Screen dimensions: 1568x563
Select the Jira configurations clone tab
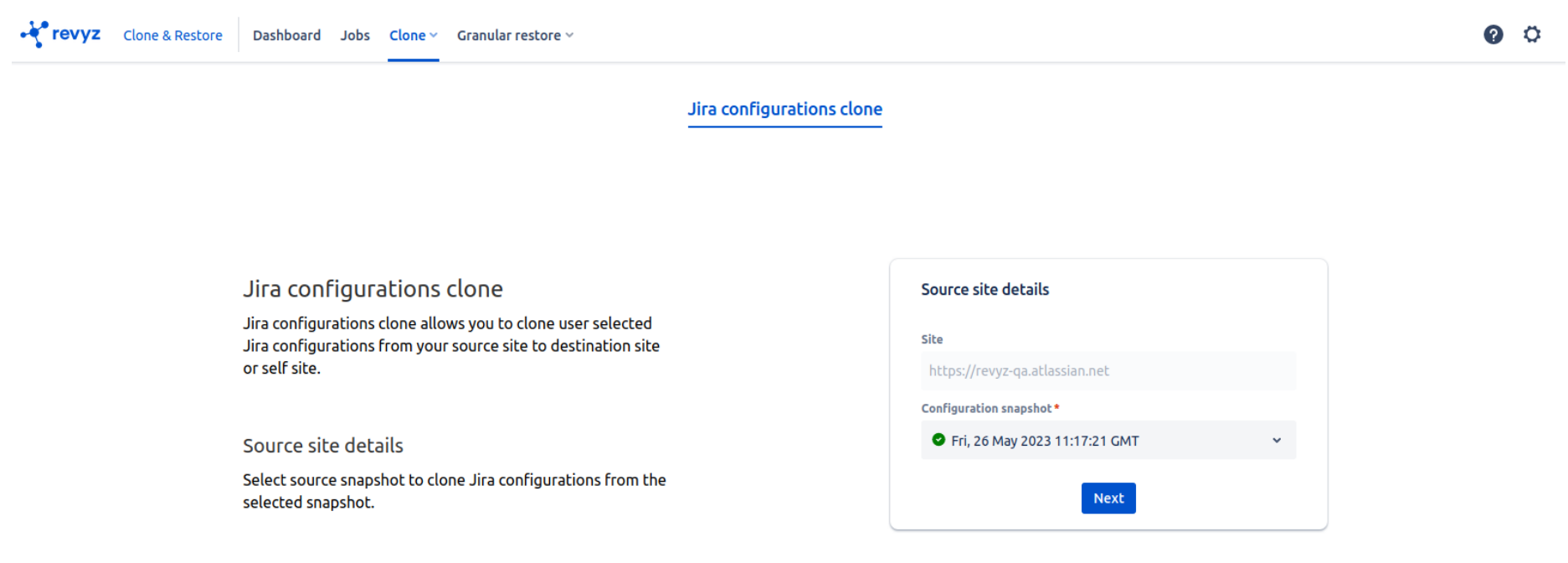tap(784, 109)
